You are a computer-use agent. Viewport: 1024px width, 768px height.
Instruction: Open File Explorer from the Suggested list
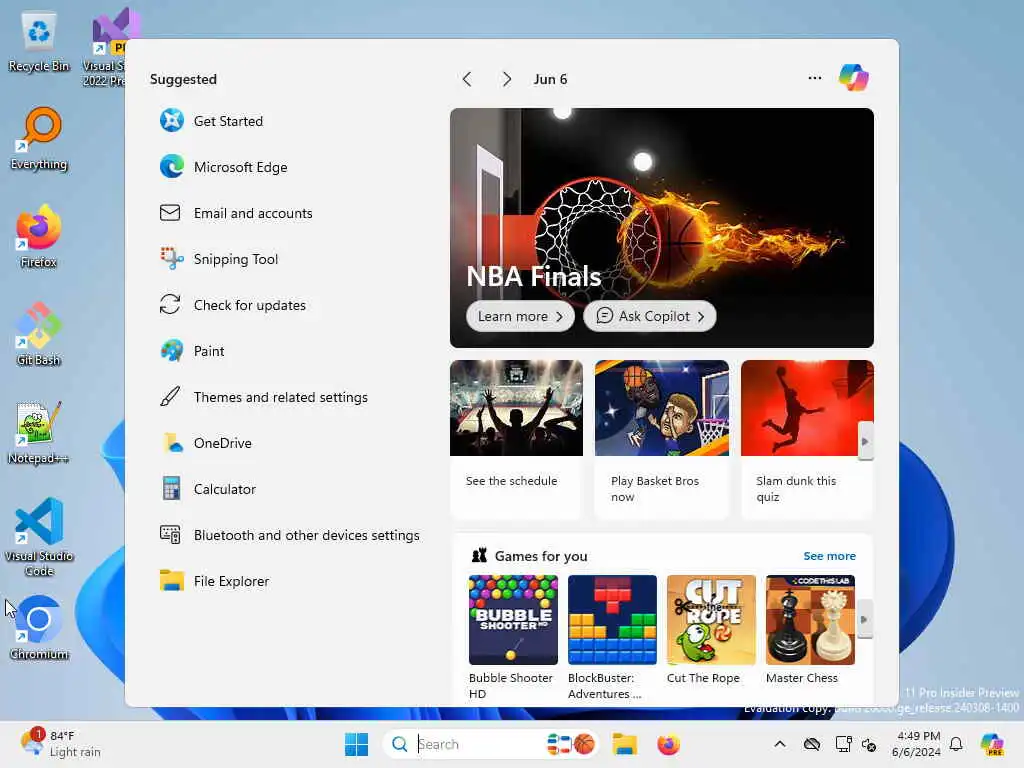tap(214, 581)
